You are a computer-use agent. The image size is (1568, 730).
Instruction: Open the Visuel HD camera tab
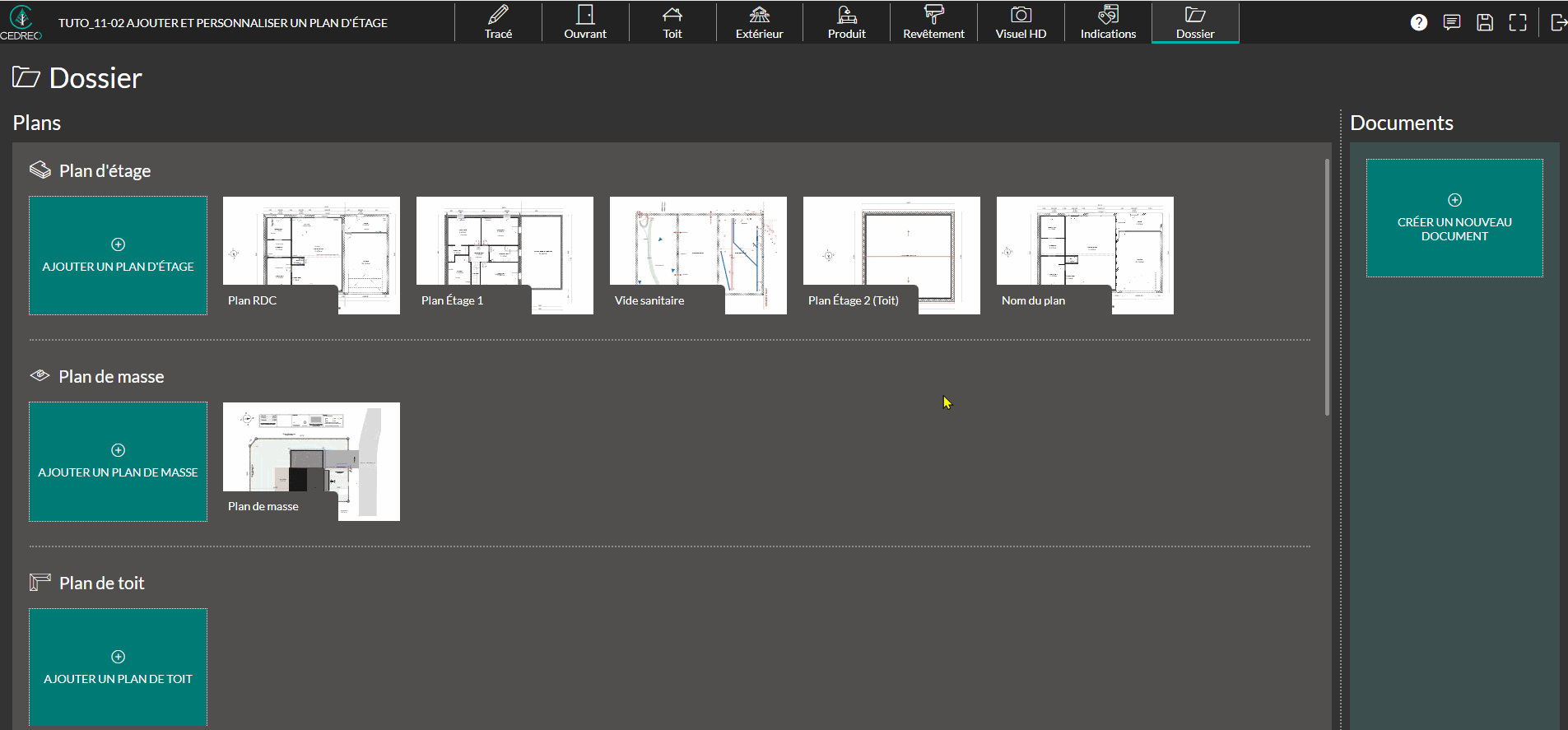pos(1021,22)
